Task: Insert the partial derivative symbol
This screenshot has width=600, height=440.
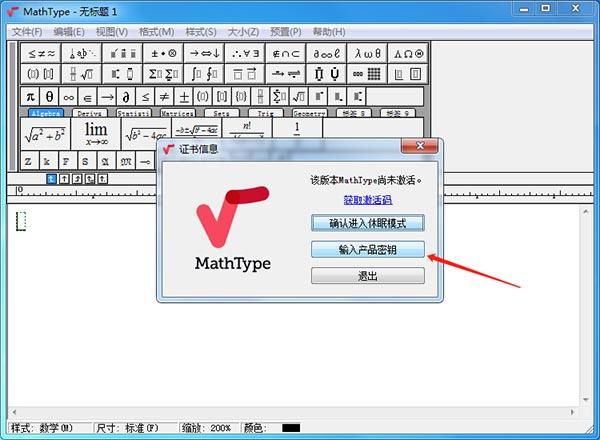Action: (x=126, y=97)
